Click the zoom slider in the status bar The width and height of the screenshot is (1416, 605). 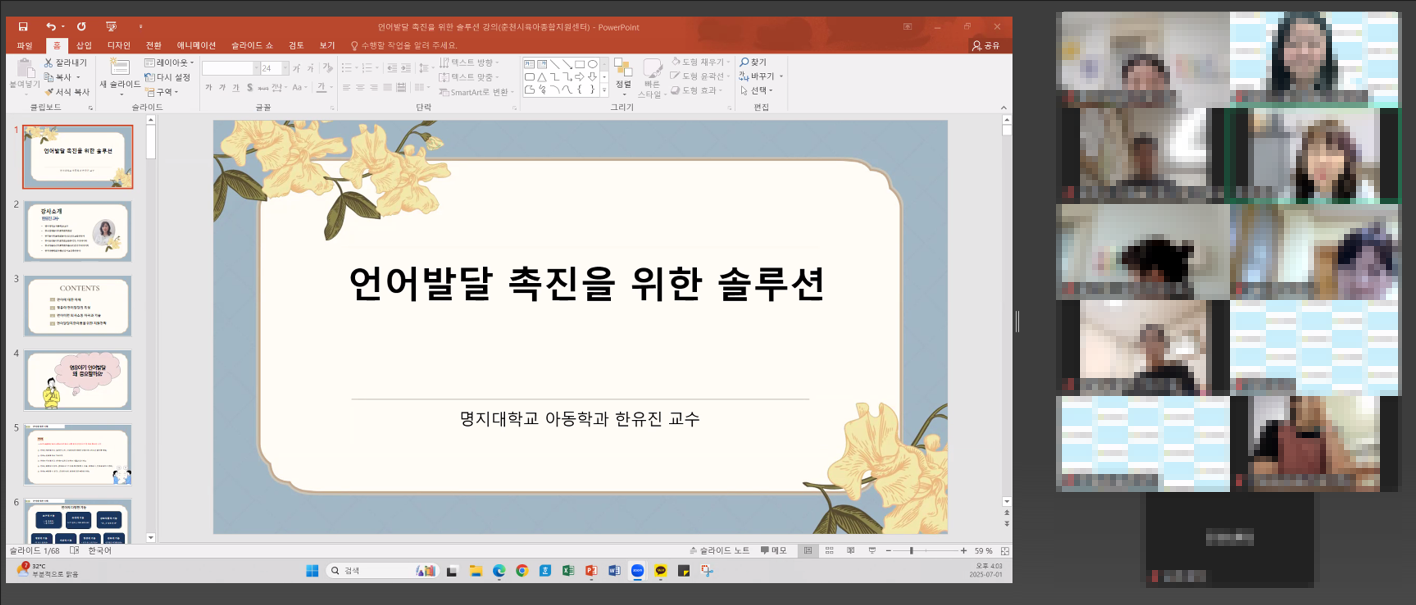coord(924,551)
